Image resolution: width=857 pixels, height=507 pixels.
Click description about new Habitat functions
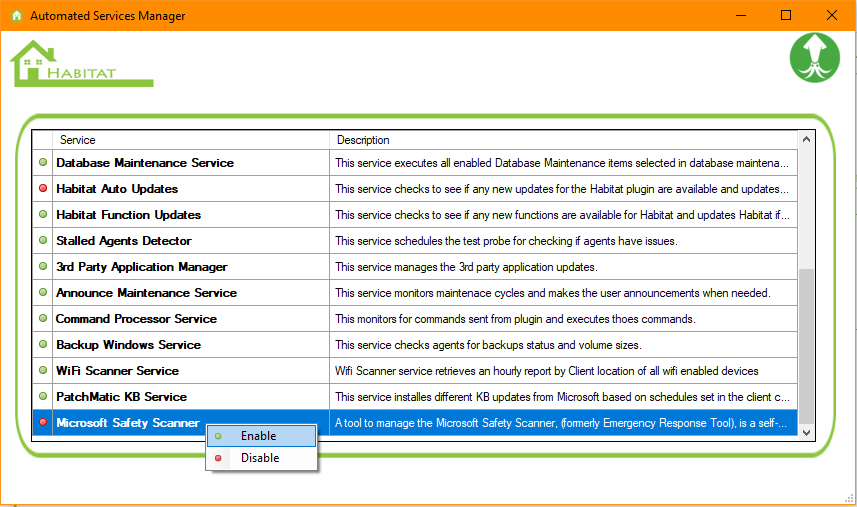(x=562, y=215)
